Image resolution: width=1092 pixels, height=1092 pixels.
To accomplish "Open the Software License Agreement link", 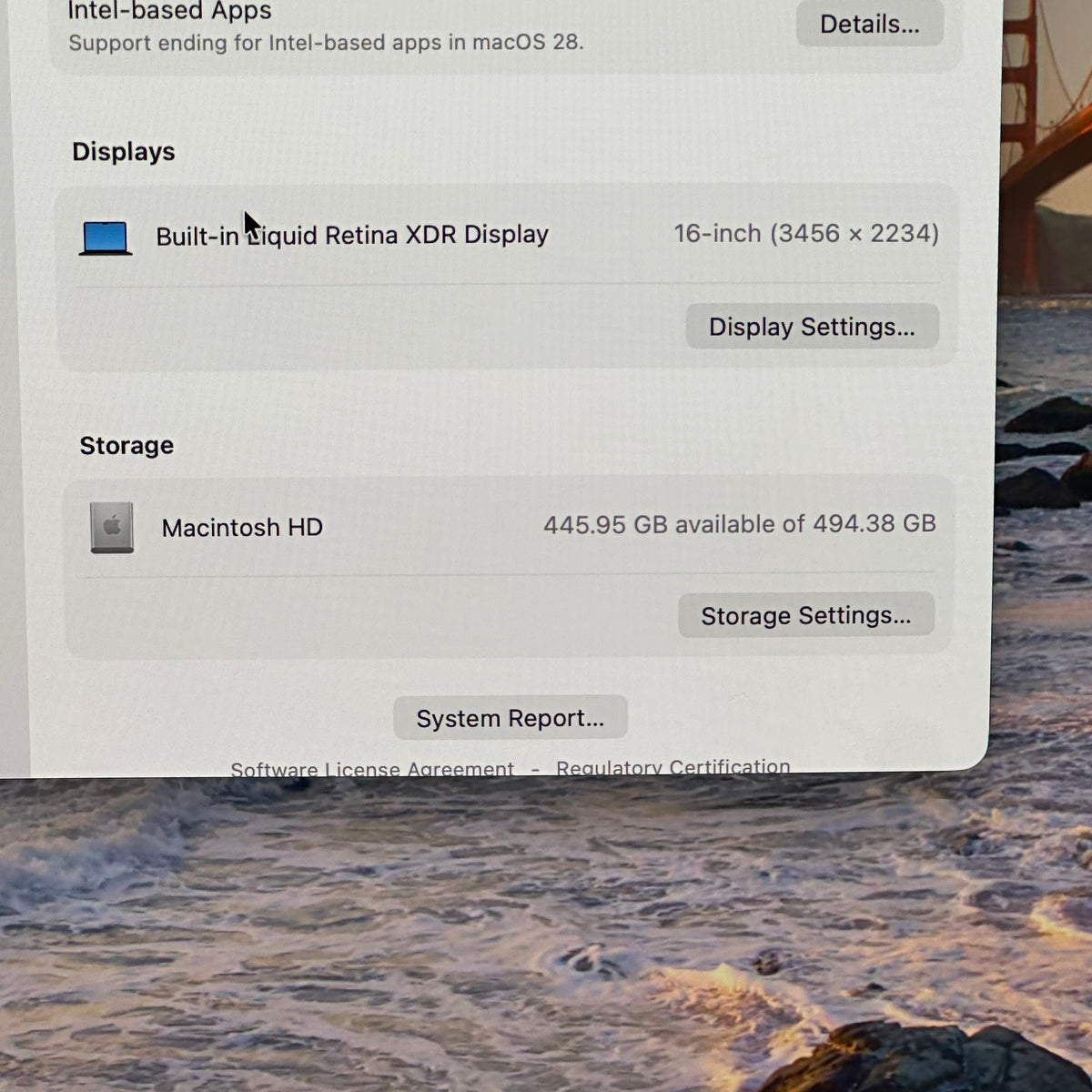I will (x=372, y=770).
